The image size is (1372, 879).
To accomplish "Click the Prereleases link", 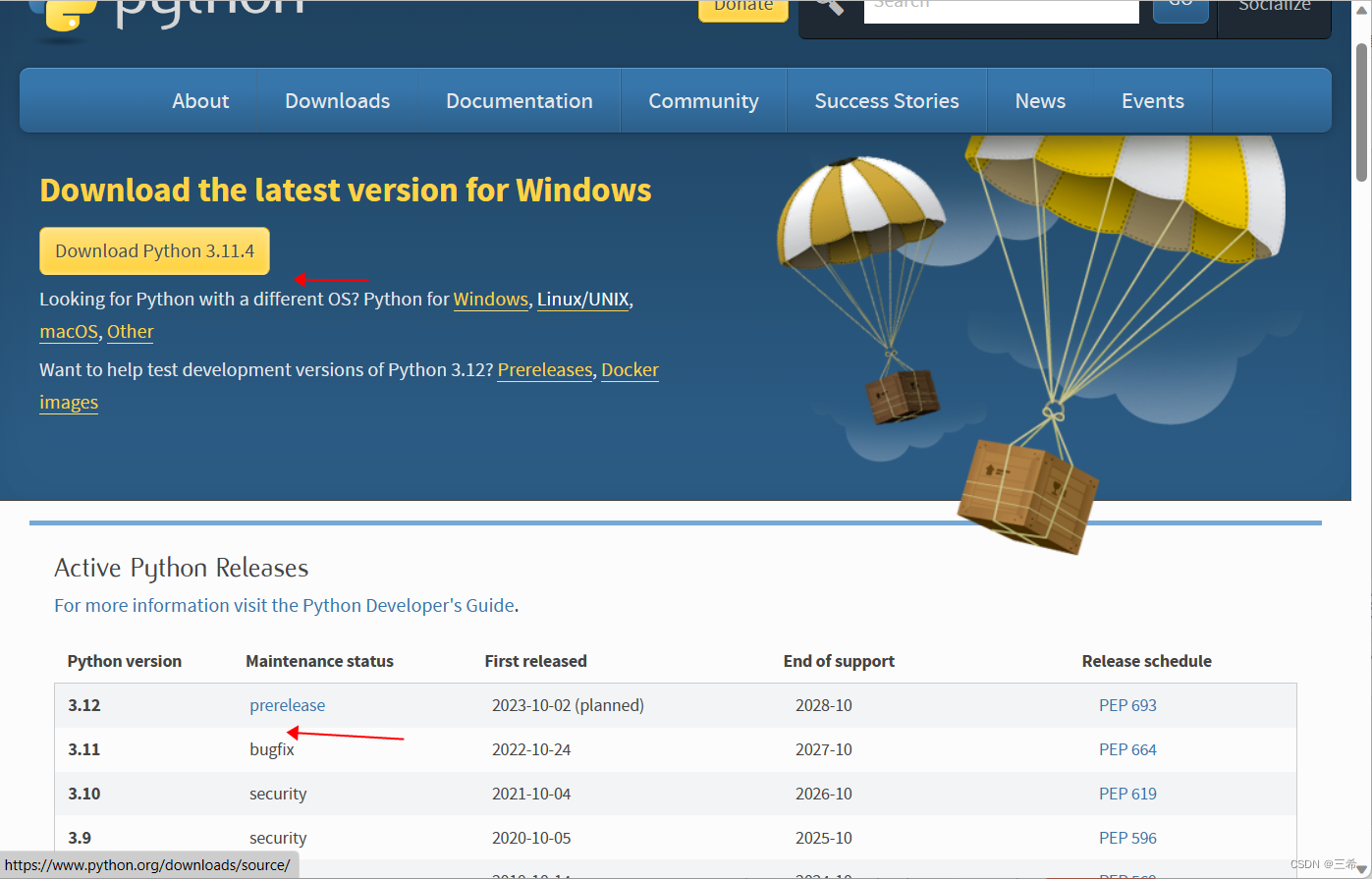I will coord(544,369).
